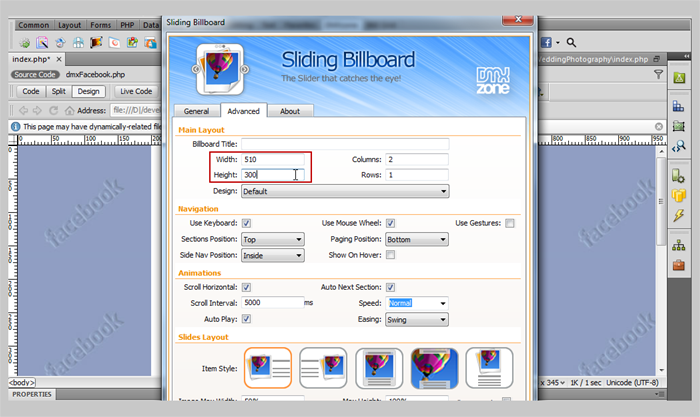Enable the Use Gestures checkbox
This screenshot has width=700, height=417.
pyautogui.click(x=510, y=223)
